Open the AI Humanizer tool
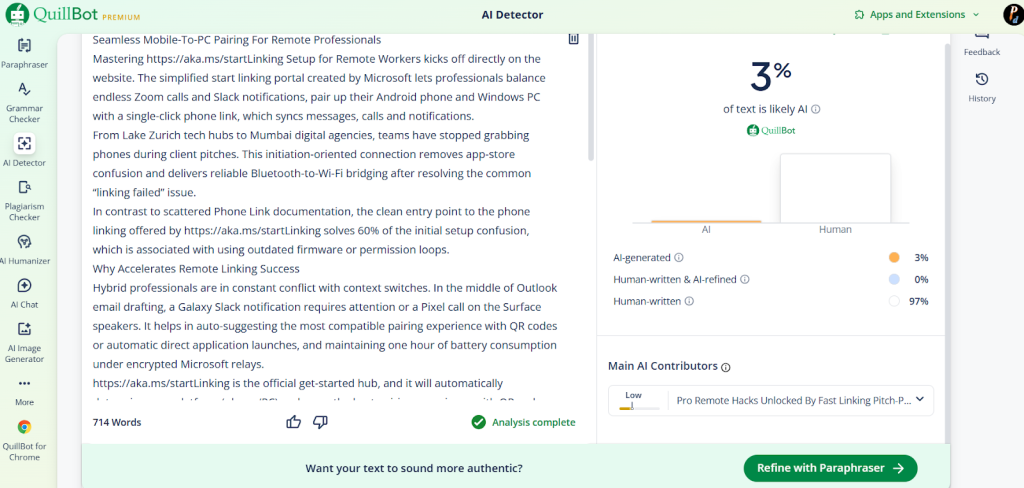The height and width of the screenshot is (488, 1024). [24, 242]
